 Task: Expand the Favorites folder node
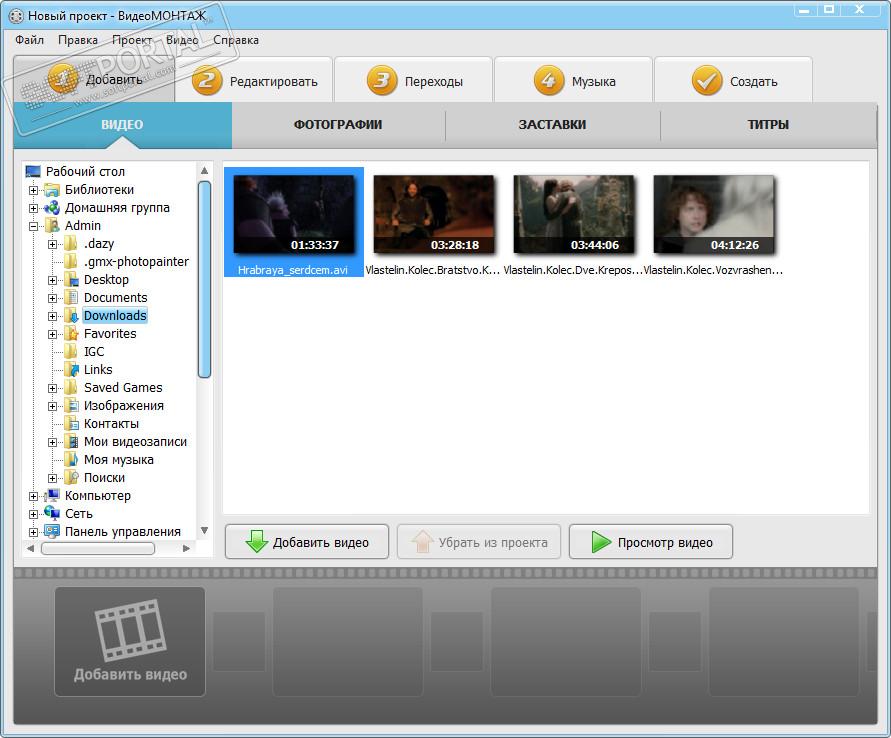point(52,334)
